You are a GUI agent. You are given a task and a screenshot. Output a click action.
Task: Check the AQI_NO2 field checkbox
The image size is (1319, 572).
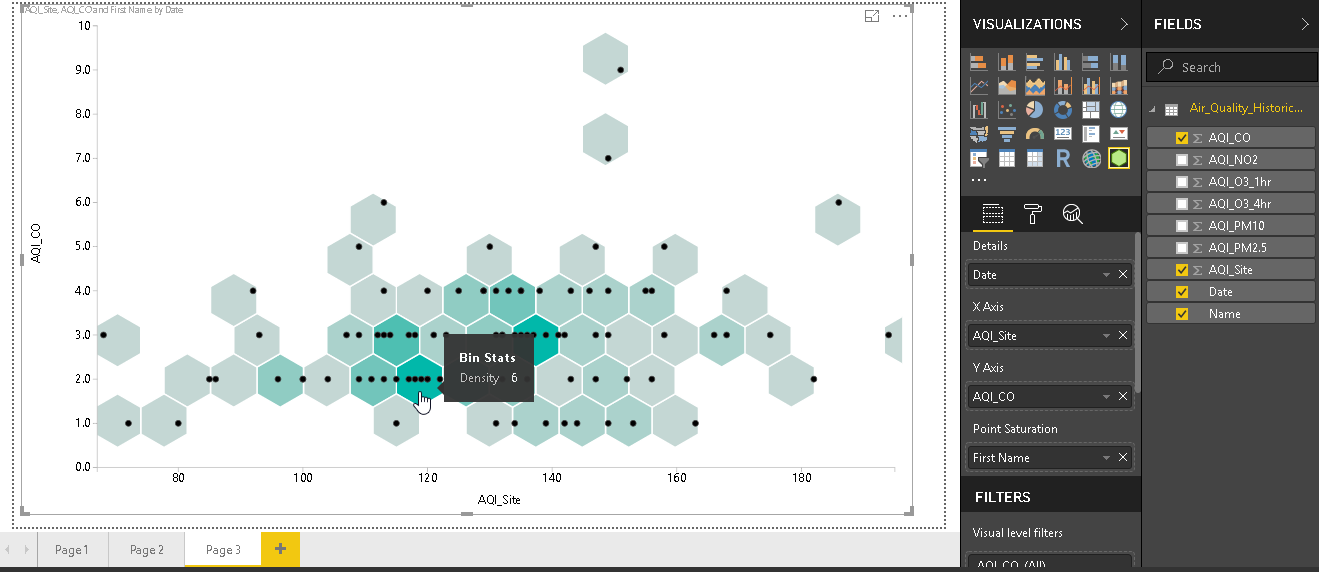(x=1182, y=160)
